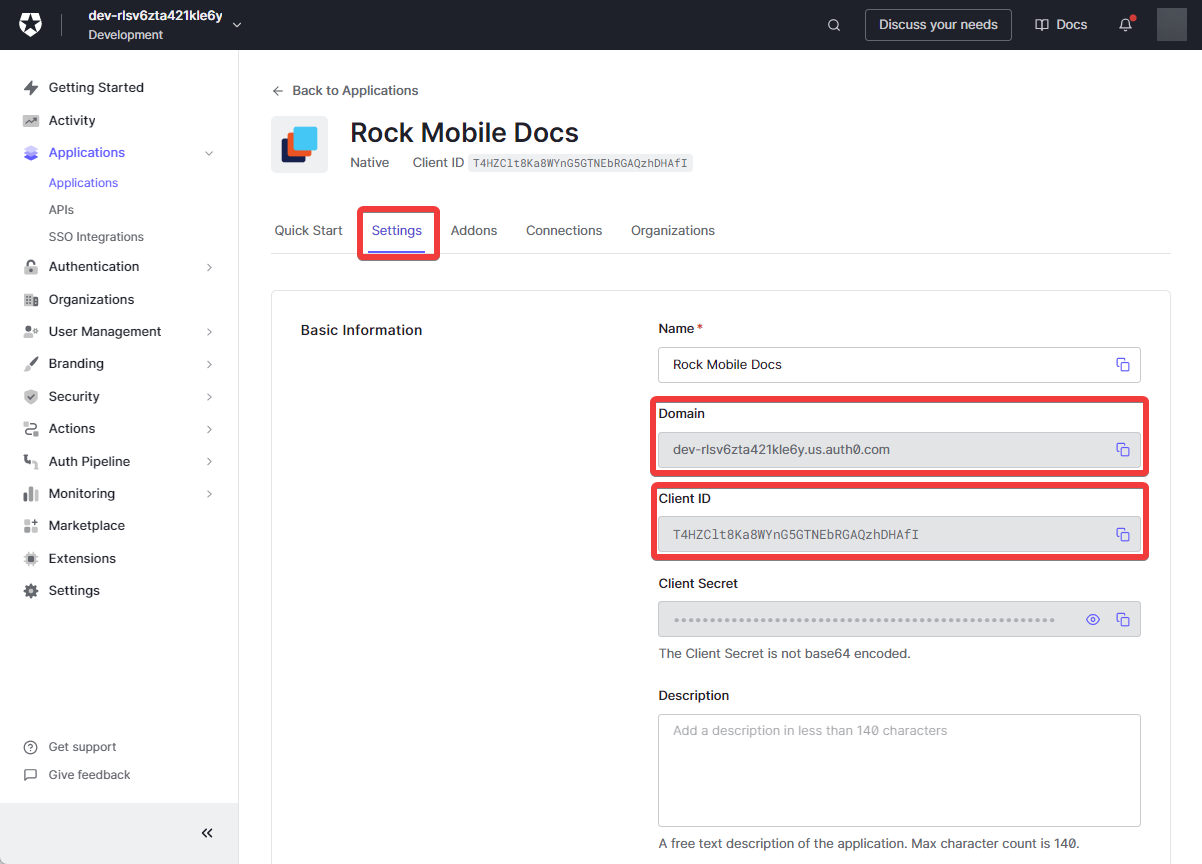Click the Give feedback link
Viewport: 1202px width, 864px height.
pos(89,775)
